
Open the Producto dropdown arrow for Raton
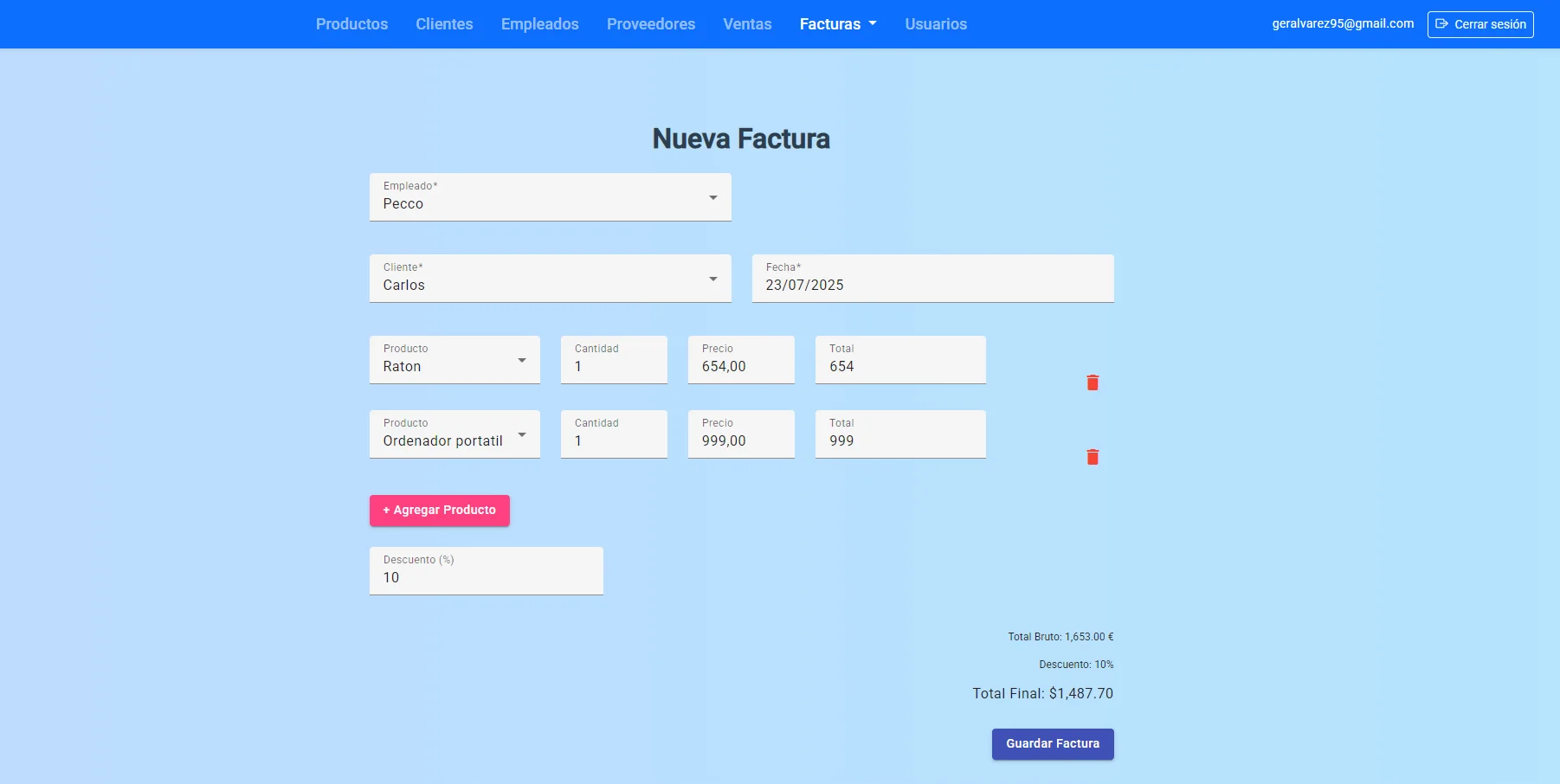[521, 360]
